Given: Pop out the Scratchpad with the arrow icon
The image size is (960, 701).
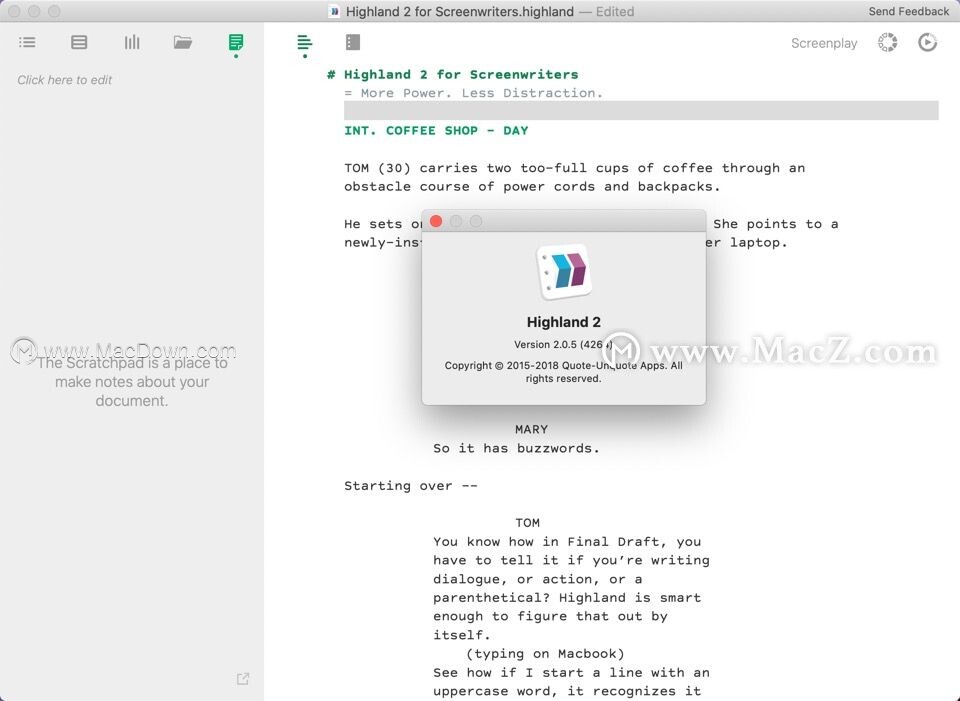Looking at the screenshot, I should tap(243, 678).
